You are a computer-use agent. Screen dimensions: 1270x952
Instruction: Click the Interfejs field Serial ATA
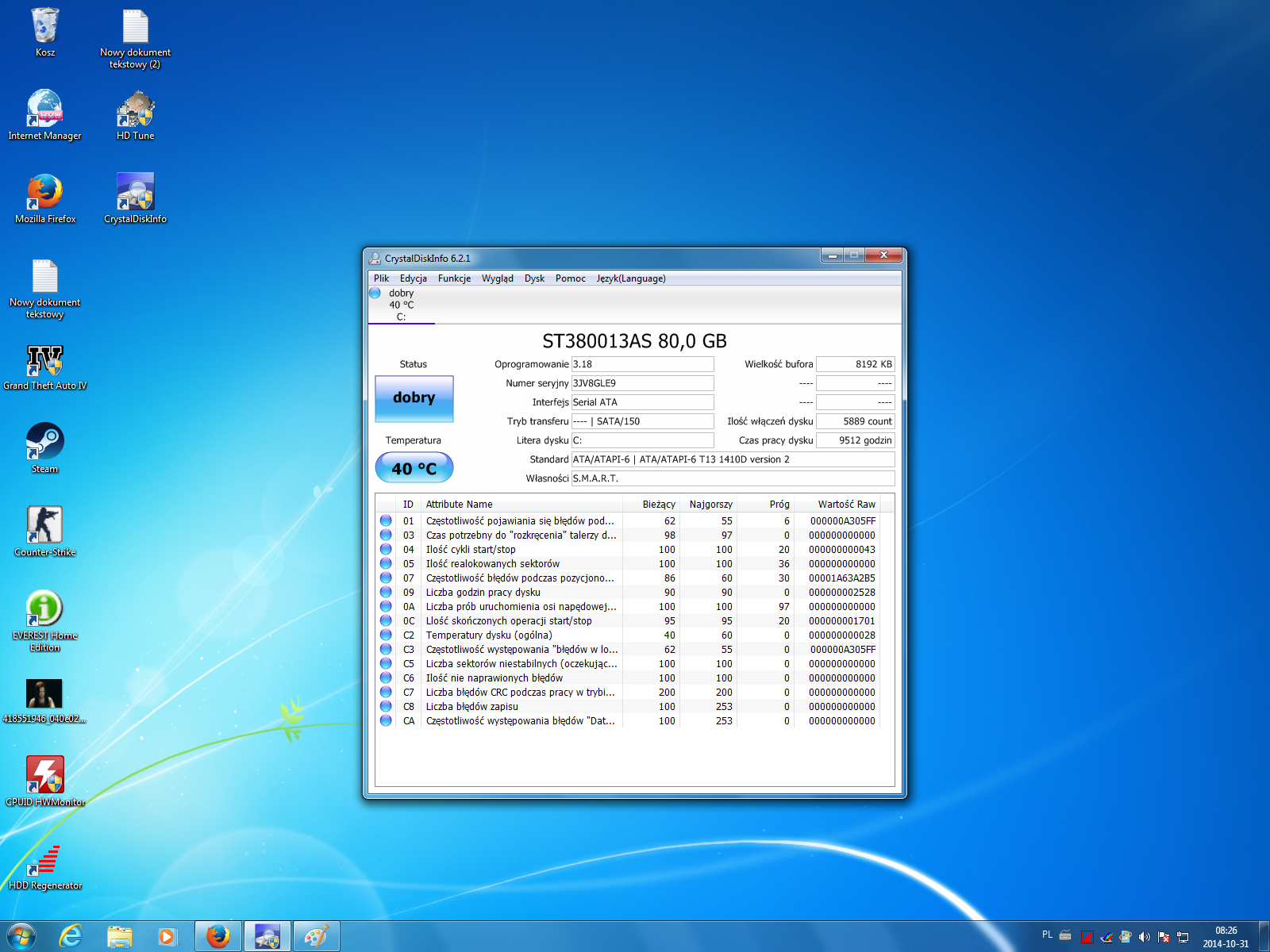[642, 402]
